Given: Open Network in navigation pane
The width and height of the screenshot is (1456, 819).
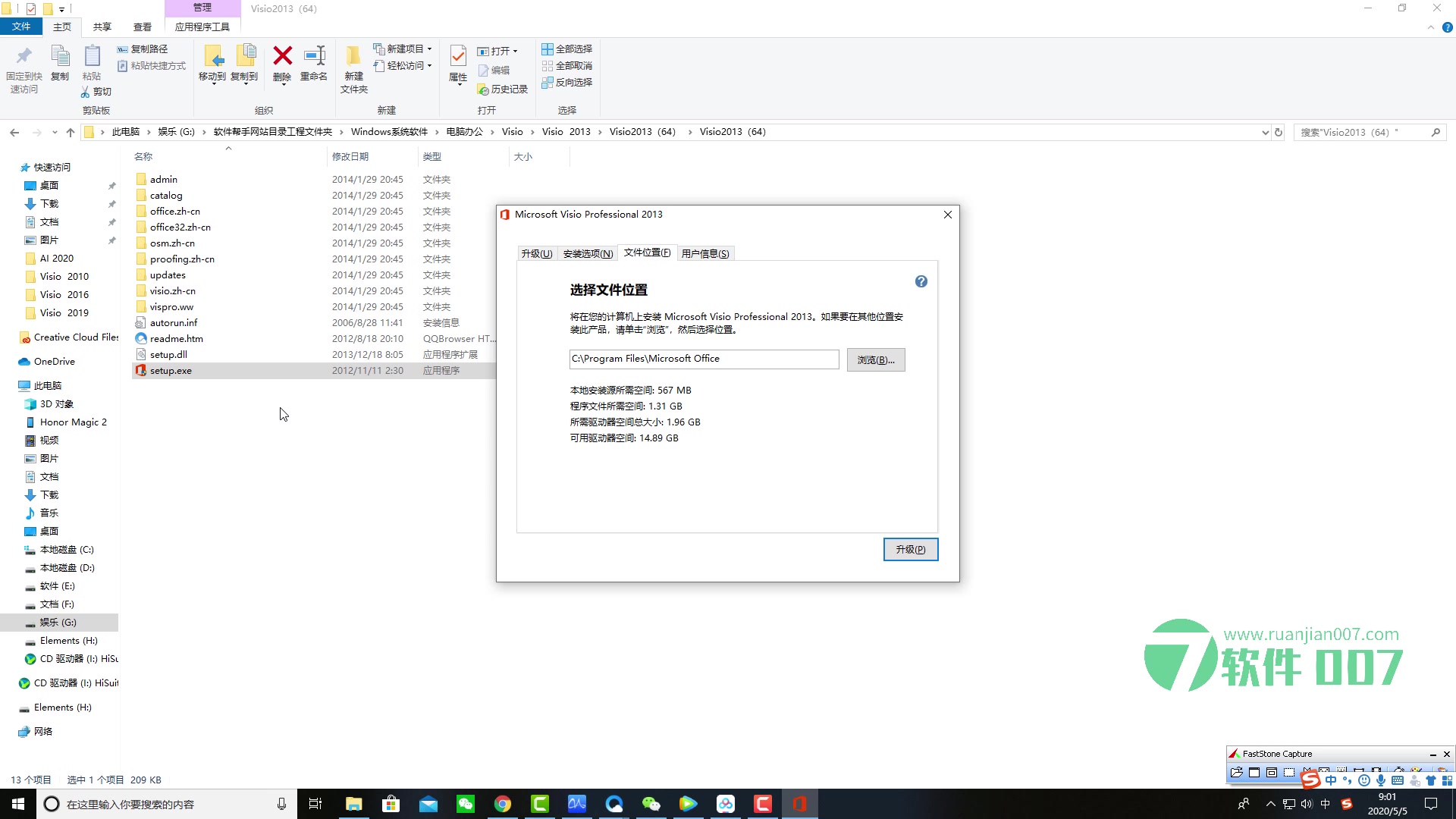Looking at the screenshot, I should 43,732.
